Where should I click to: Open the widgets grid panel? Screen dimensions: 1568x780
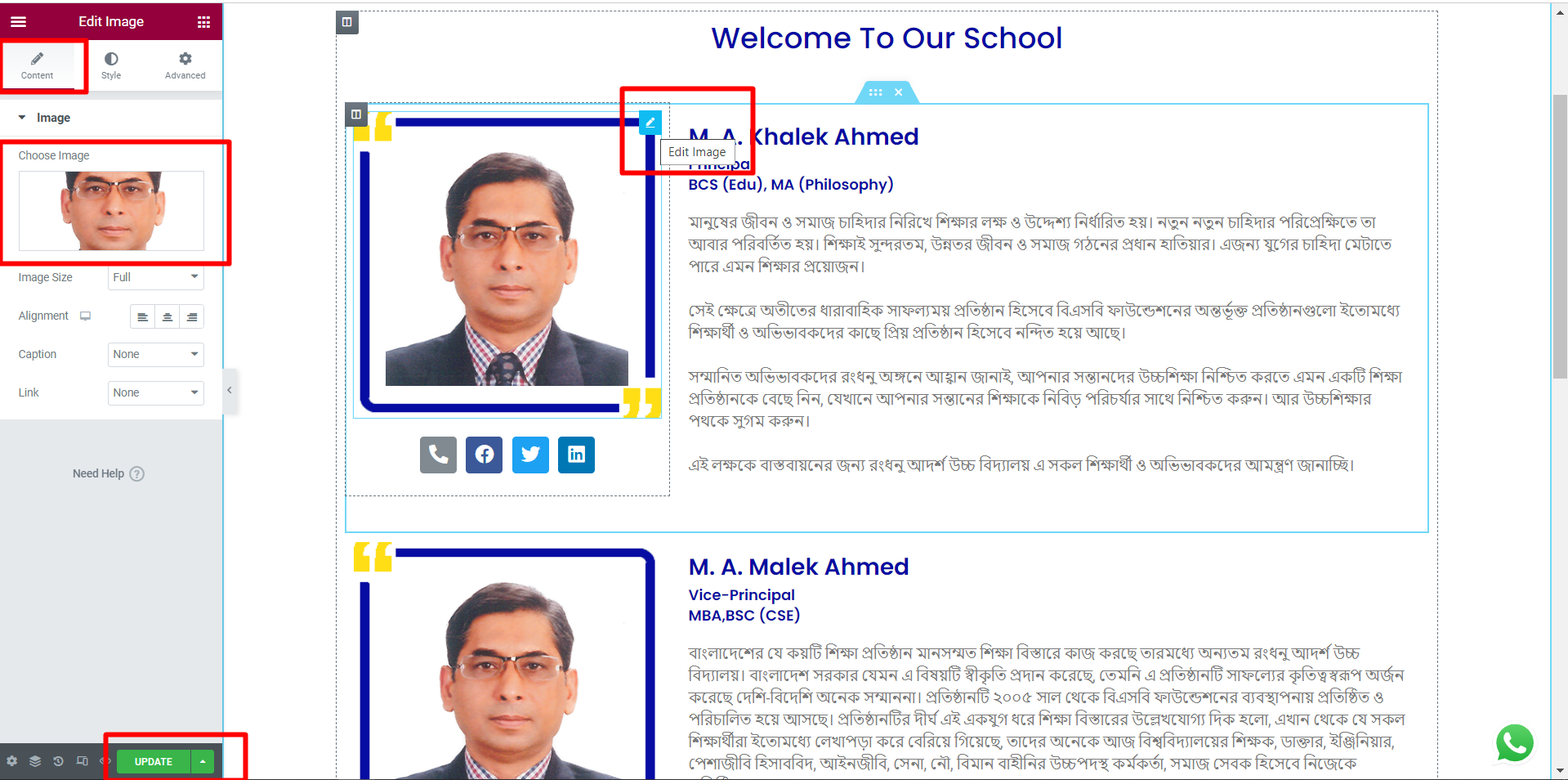203,22
